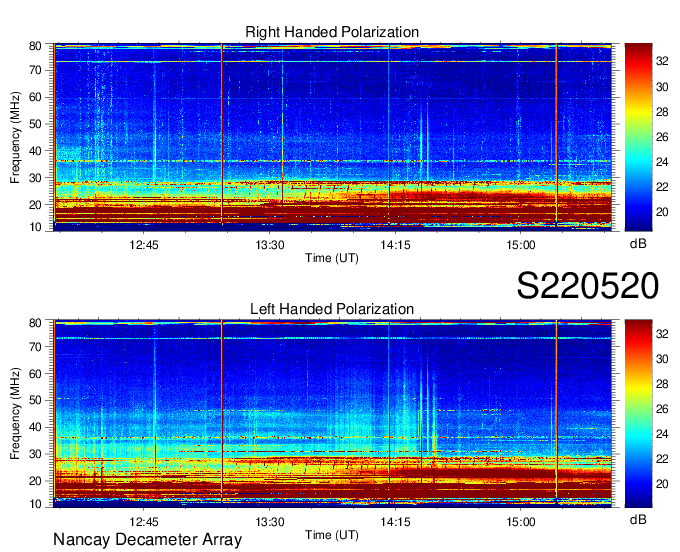Click the 28 label on Right Handed color bar

[x=662, y=112]
